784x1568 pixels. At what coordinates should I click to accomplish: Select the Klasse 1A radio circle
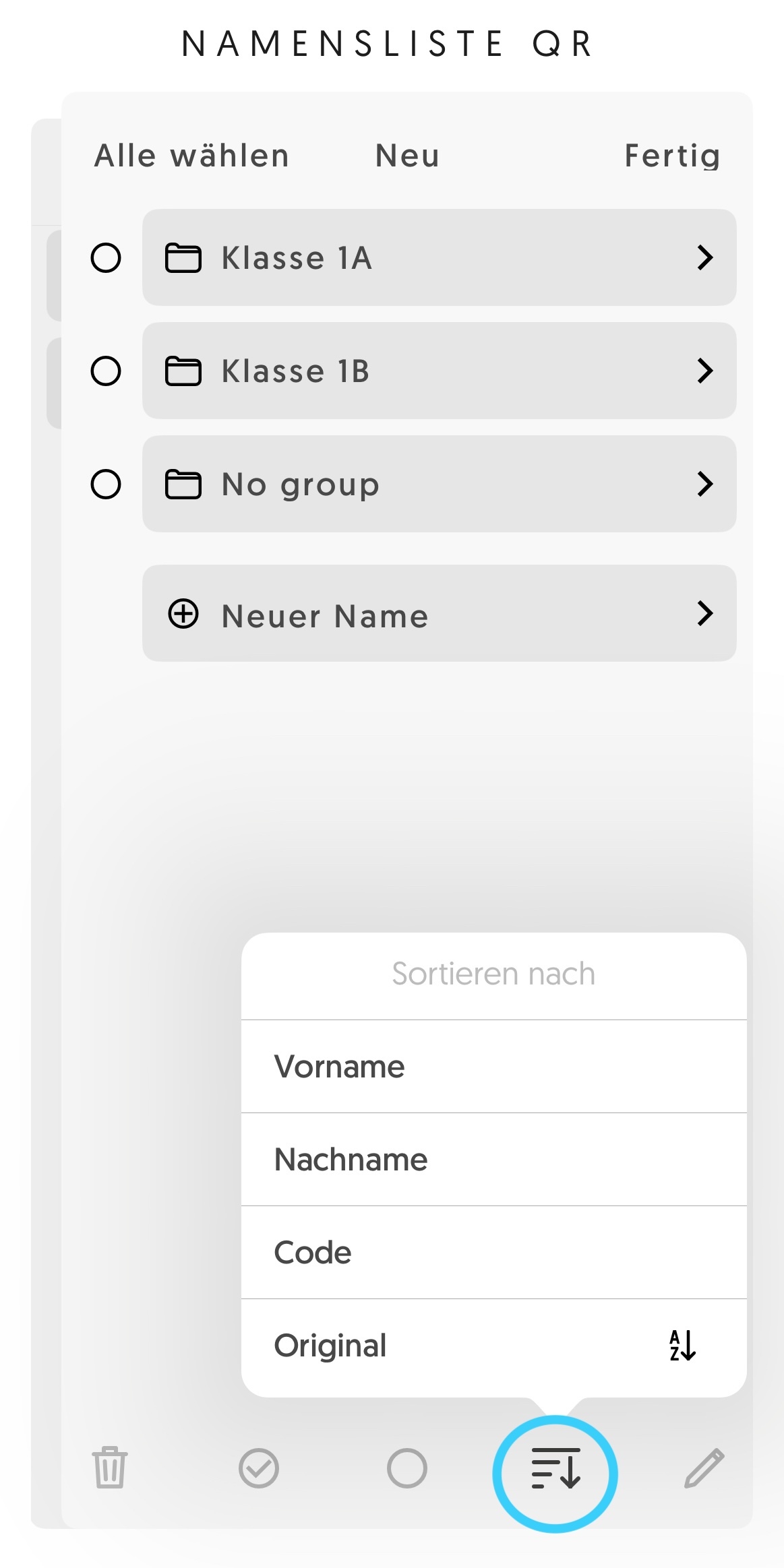106,257
